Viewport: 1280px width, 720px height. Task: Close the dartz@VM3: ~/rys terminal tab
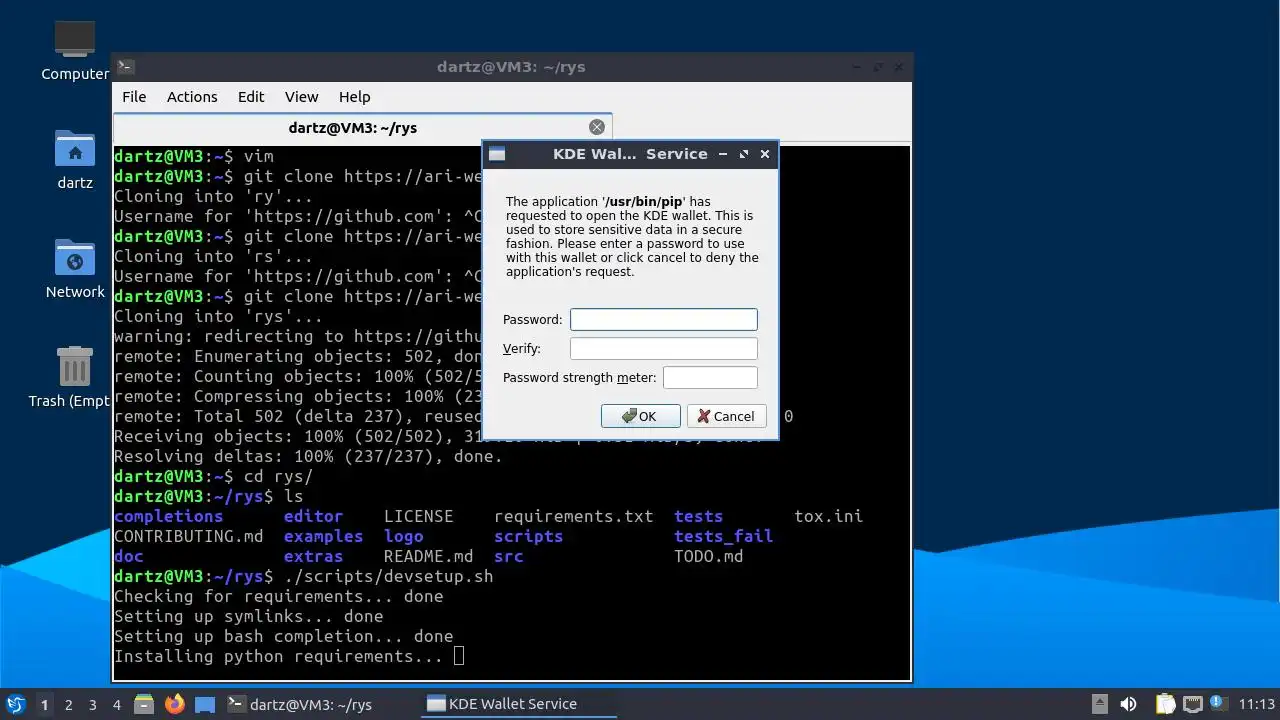pyautogui.click(x=597, y=127)
